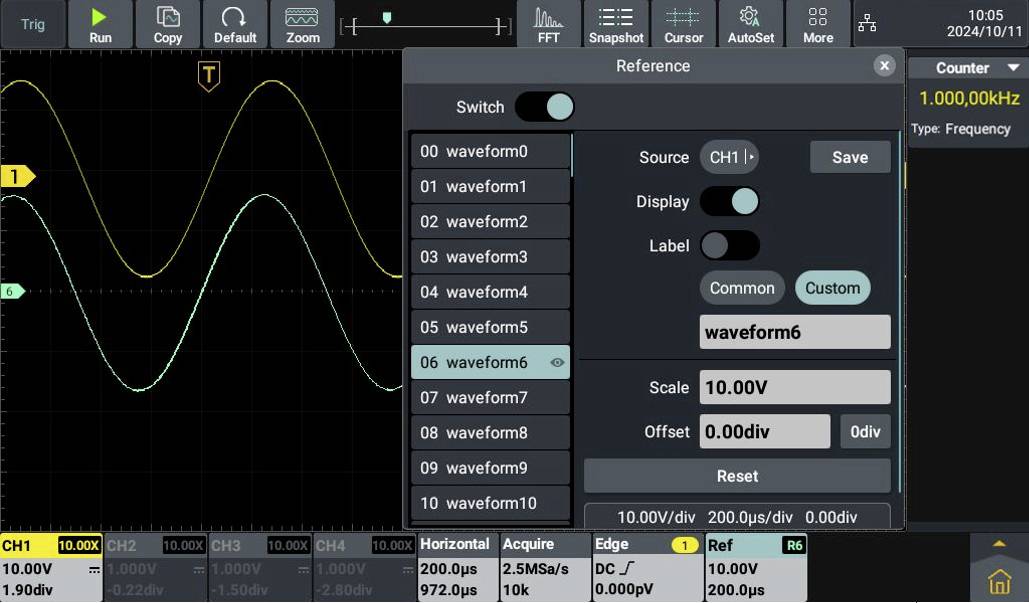1029x603 pixels.
Task: Run AutoSet using its toolbar icon
Action: [x=751, y=23]
